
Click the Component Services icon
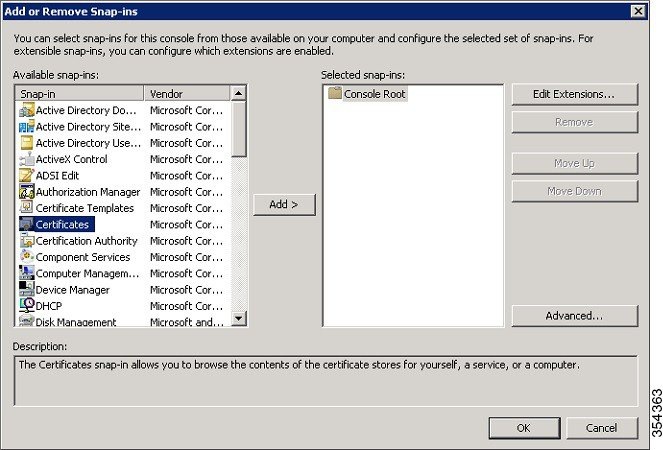pyautogui.click(x=27, y=257)
